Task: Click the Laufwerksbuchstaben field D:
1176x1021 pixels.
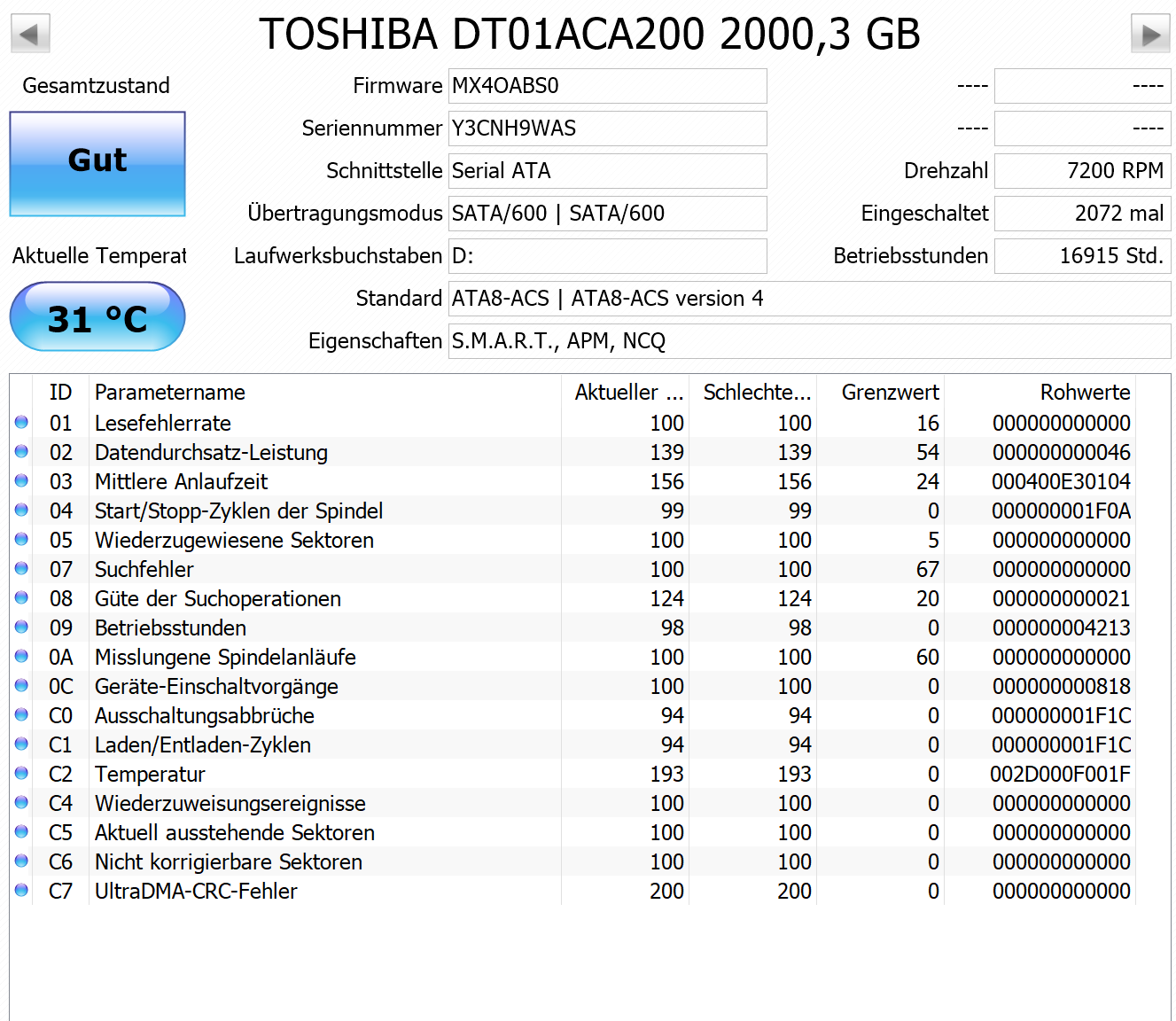Action: point(607,256)
